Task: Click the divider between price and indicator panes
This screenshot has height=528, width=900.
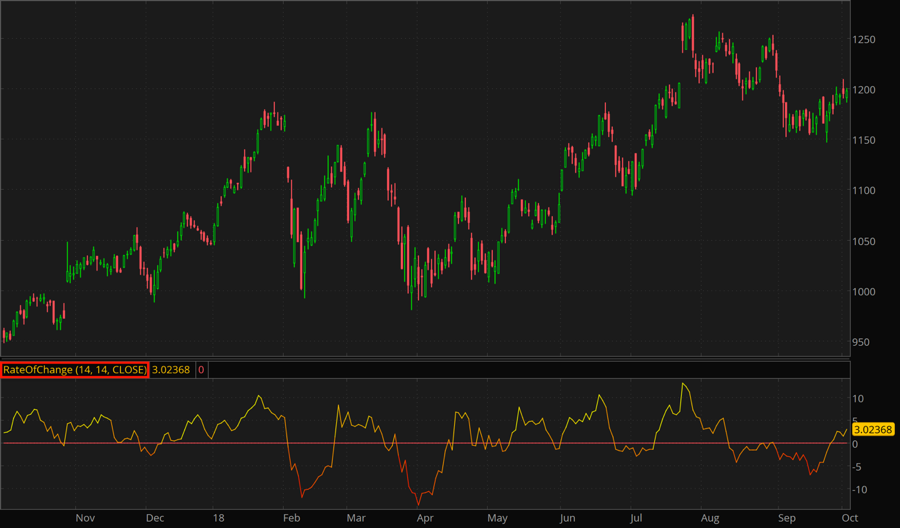Action: 425,358
